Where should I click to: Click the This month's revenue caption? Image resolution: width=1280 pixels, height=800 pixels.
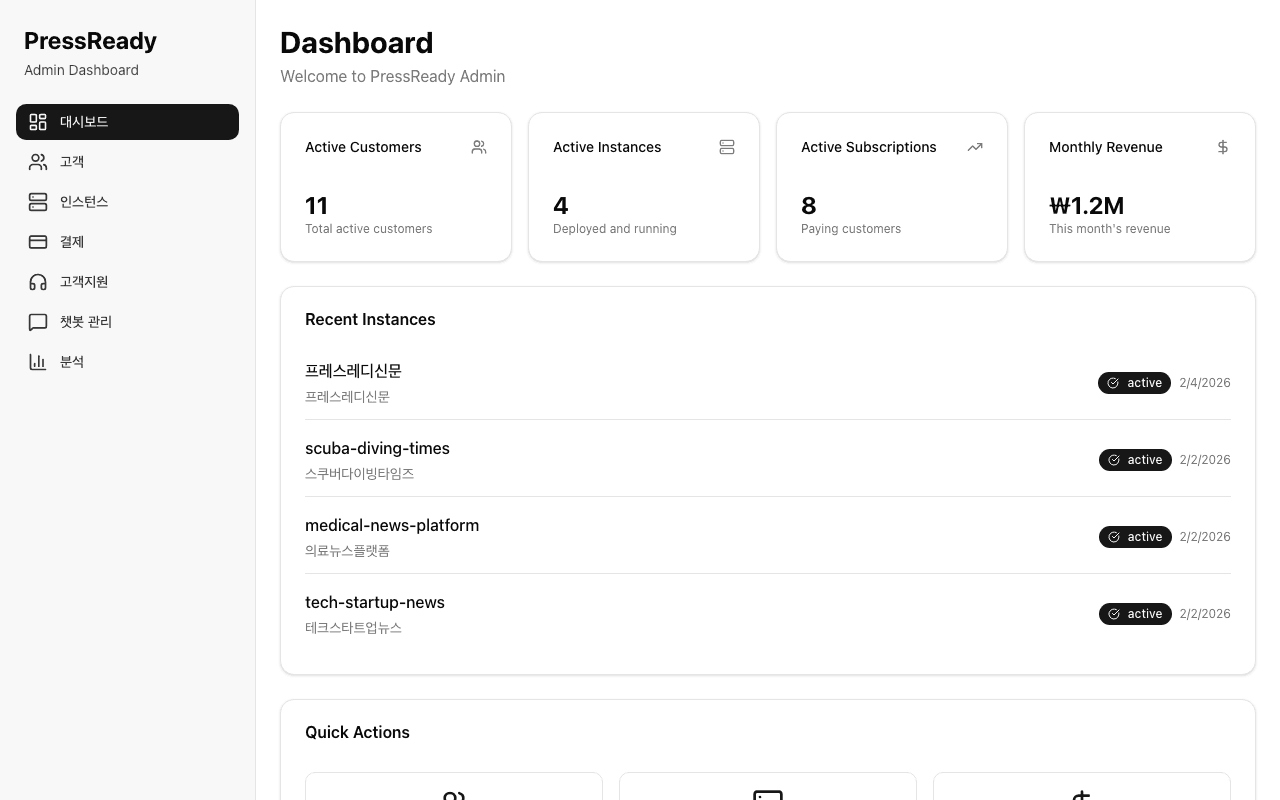[x=1109, y=229]
